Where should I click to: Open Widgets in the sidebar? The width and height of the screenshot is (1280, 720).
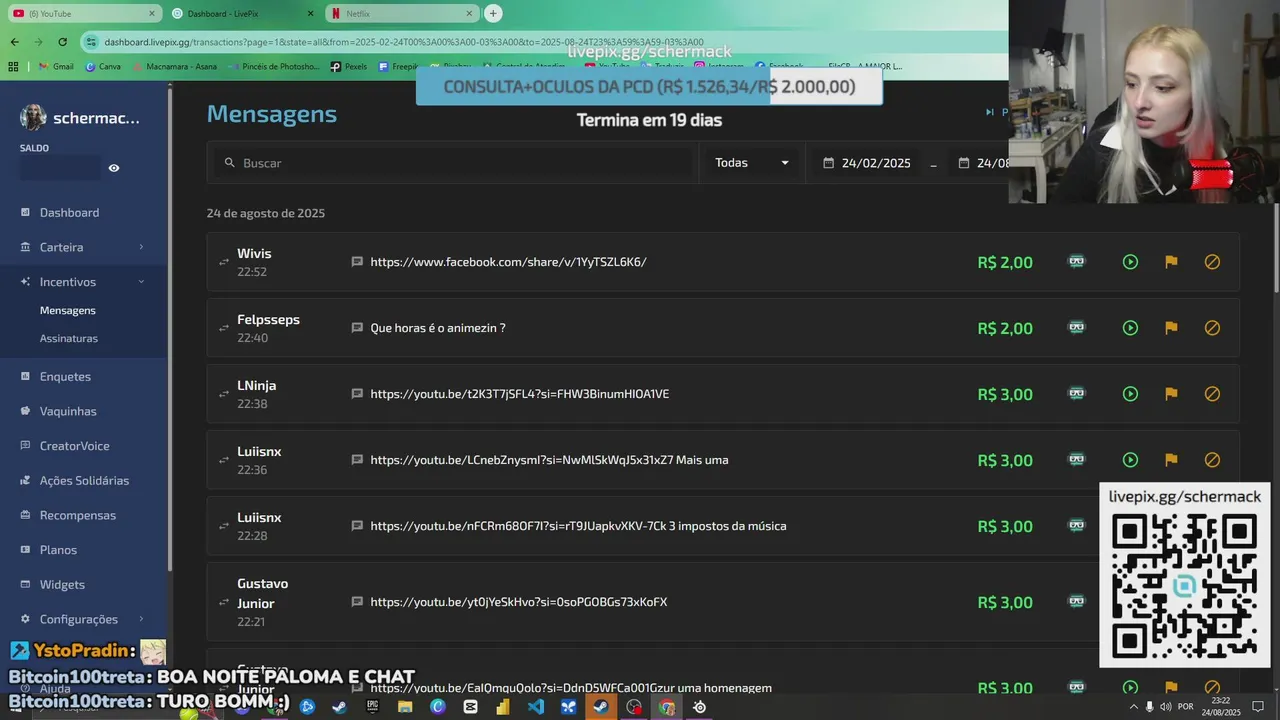(62, 584)
